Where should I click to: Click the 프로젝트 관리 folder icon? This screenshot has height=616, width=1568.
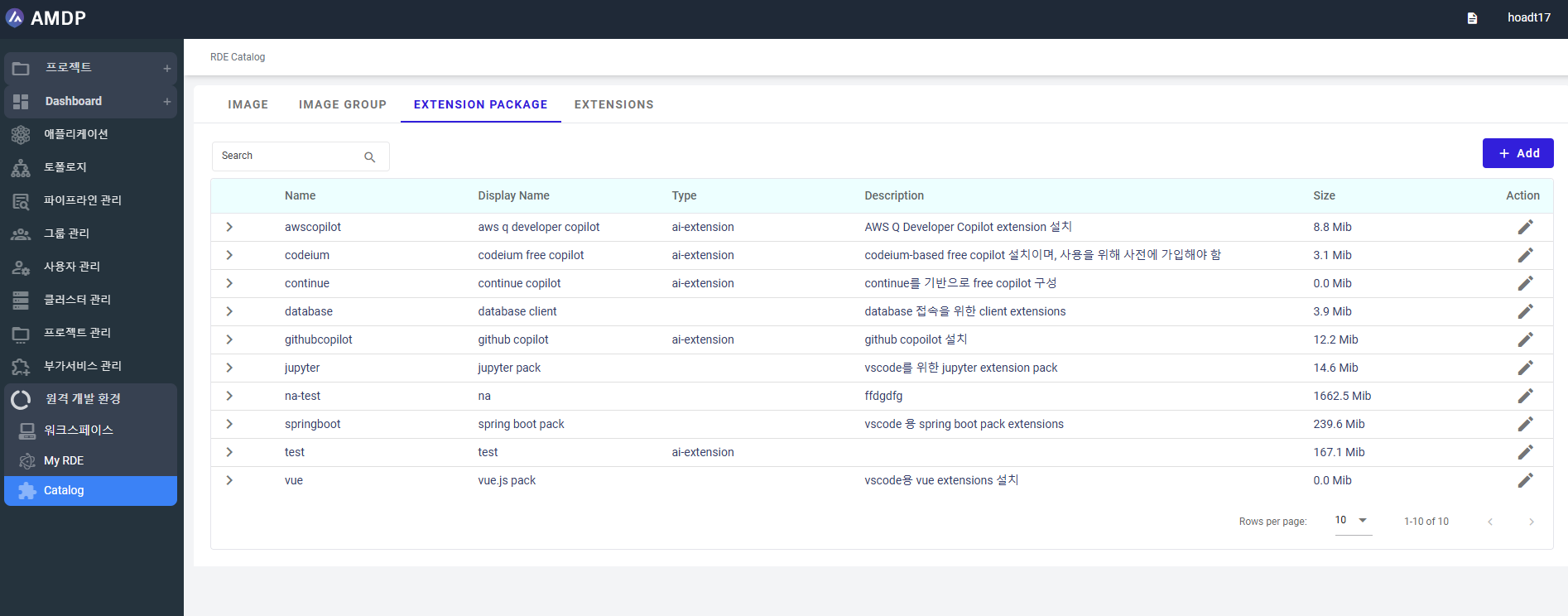pyautogui.click(x=21, y=334)
